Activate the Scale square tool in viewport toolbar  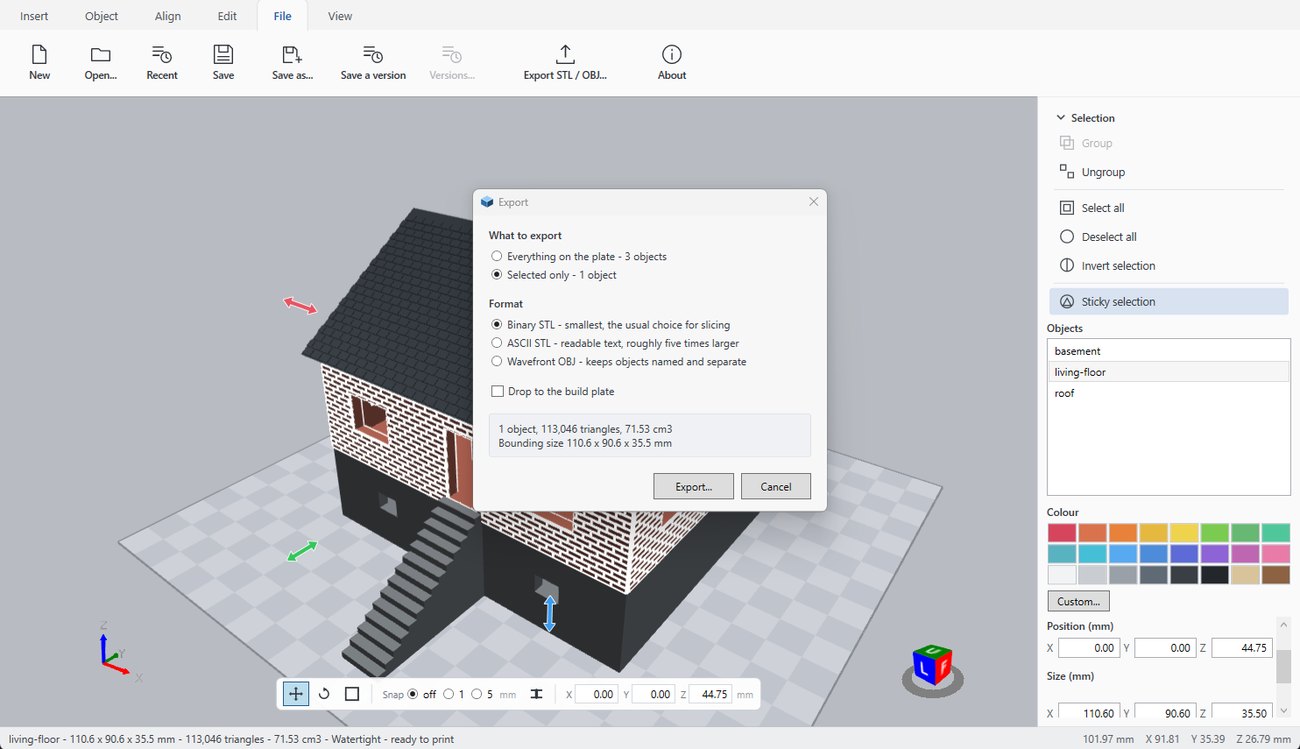[x=352, y=694]
